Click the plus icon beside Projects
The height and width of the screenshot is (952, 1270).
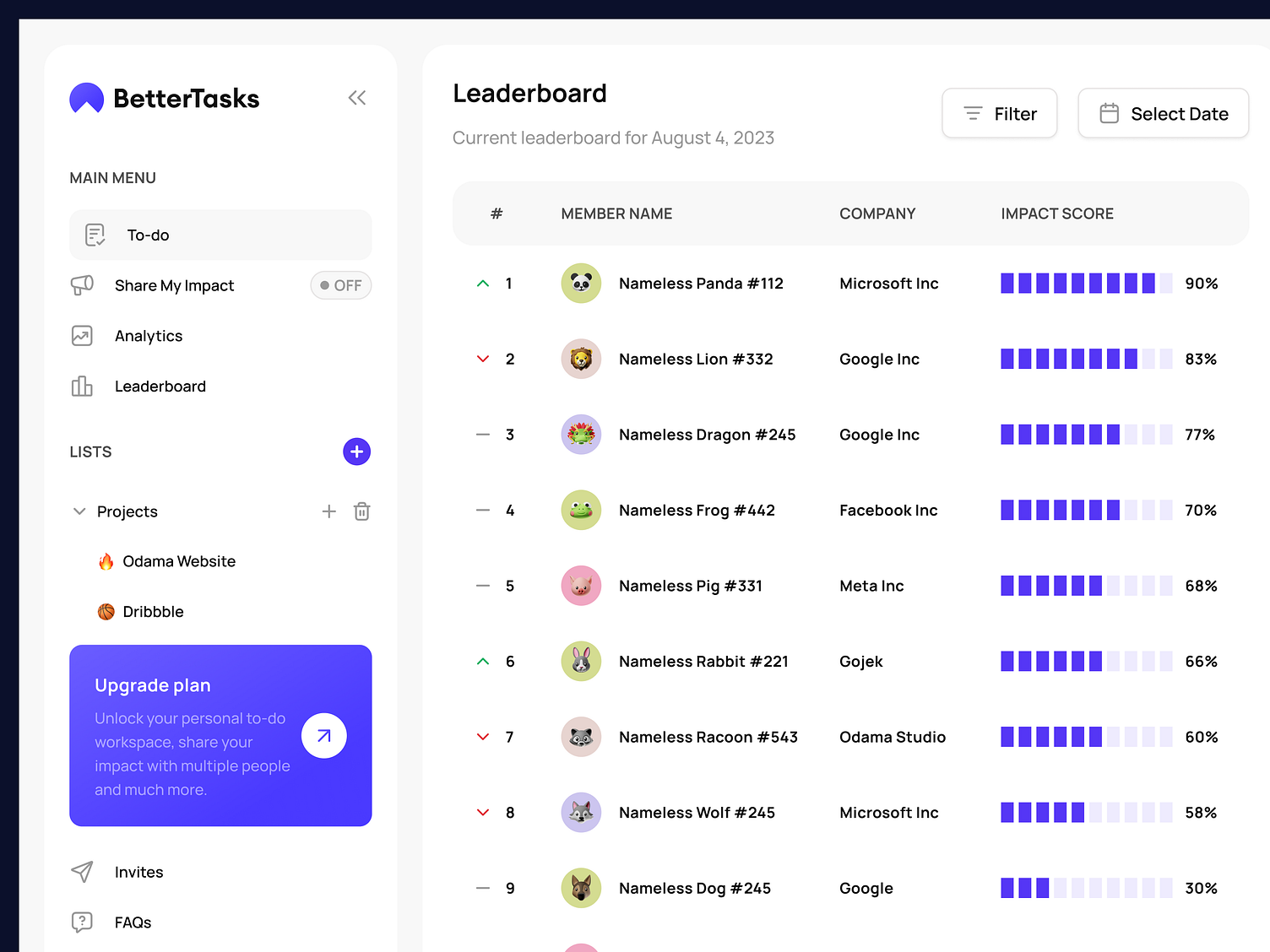pos(328,511)
